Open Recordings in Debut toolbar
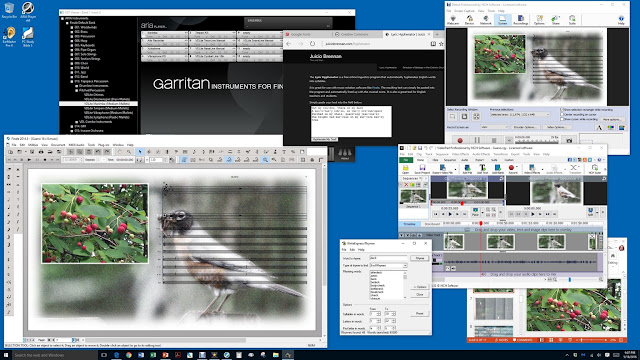This screenshot has width=640, height=360. (x=520, y=20)
